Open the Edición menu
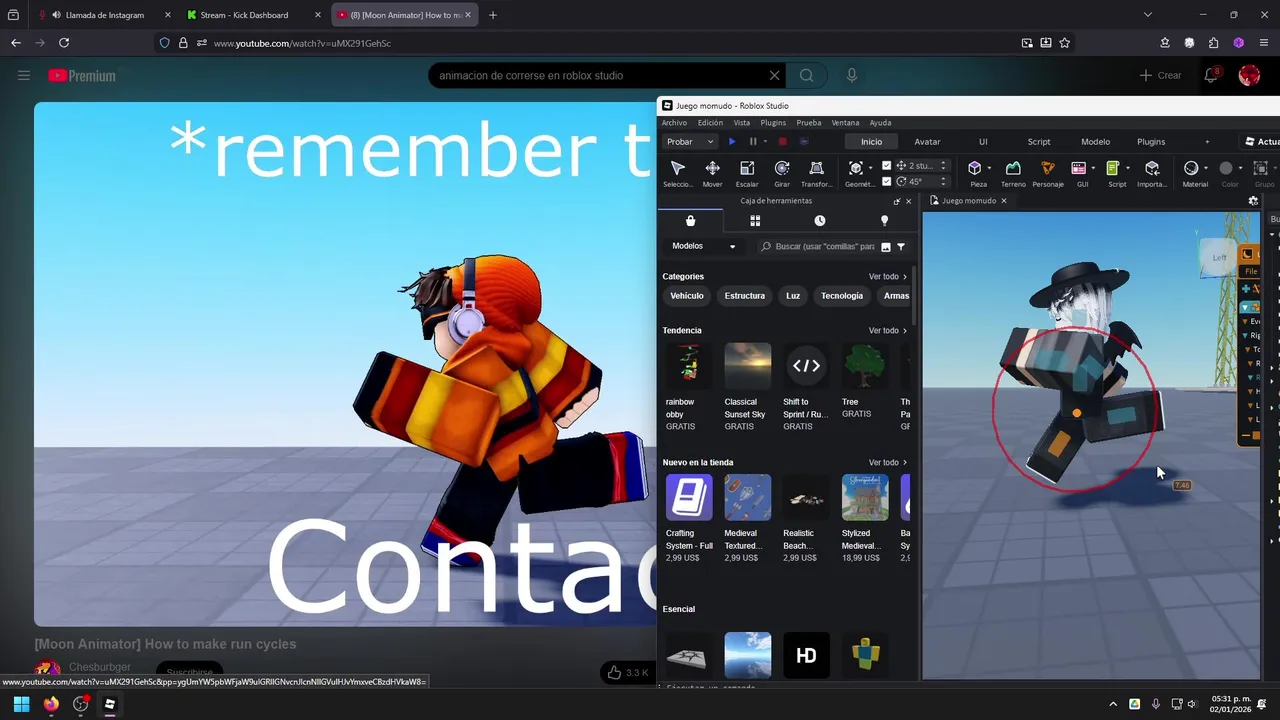Image resolution: width=1280 pixels, height=720 pixels. click(710, 123)
